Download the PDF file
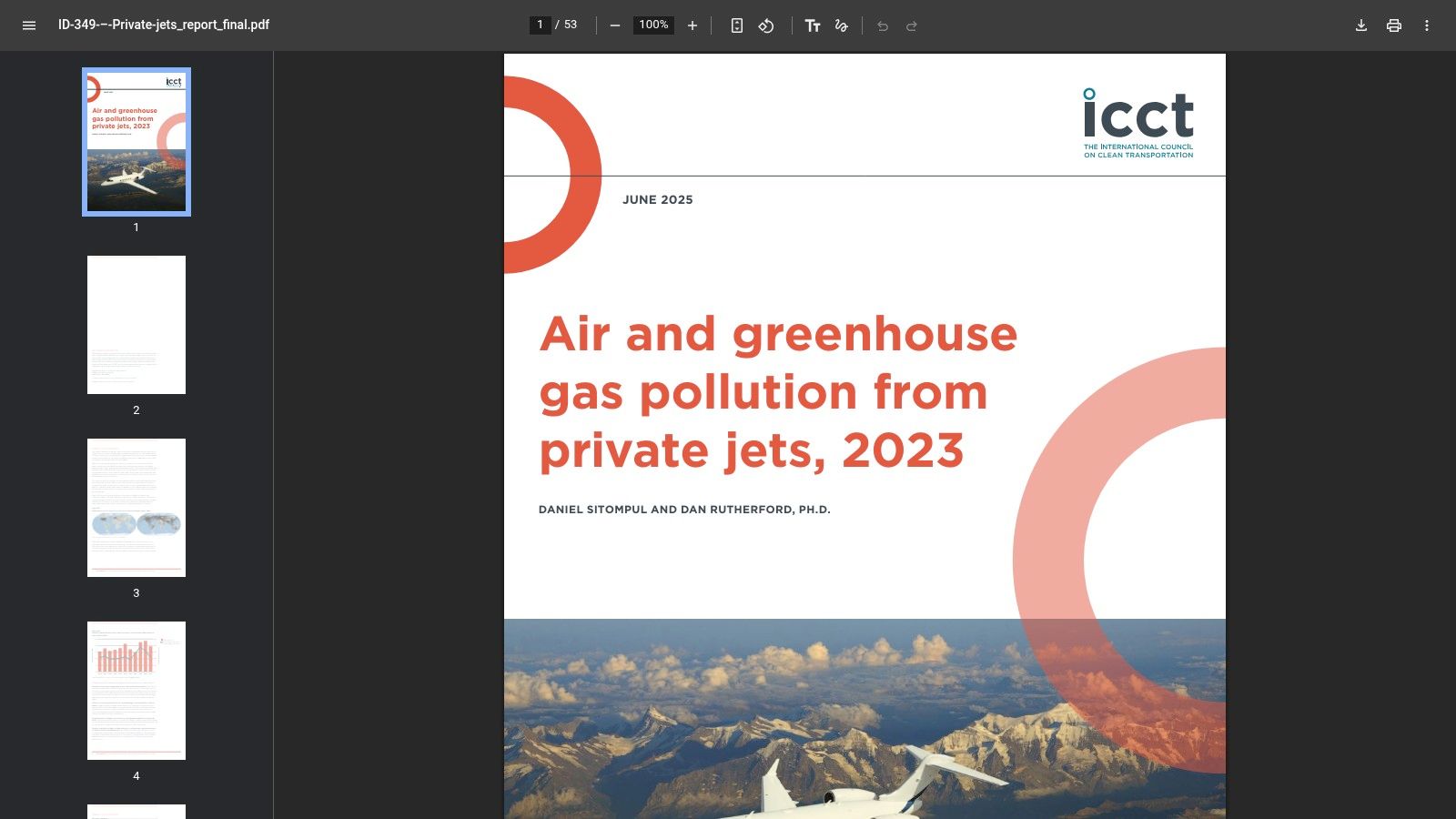The height and width of the screenshot is (819, 1456). coord(1361,25)
